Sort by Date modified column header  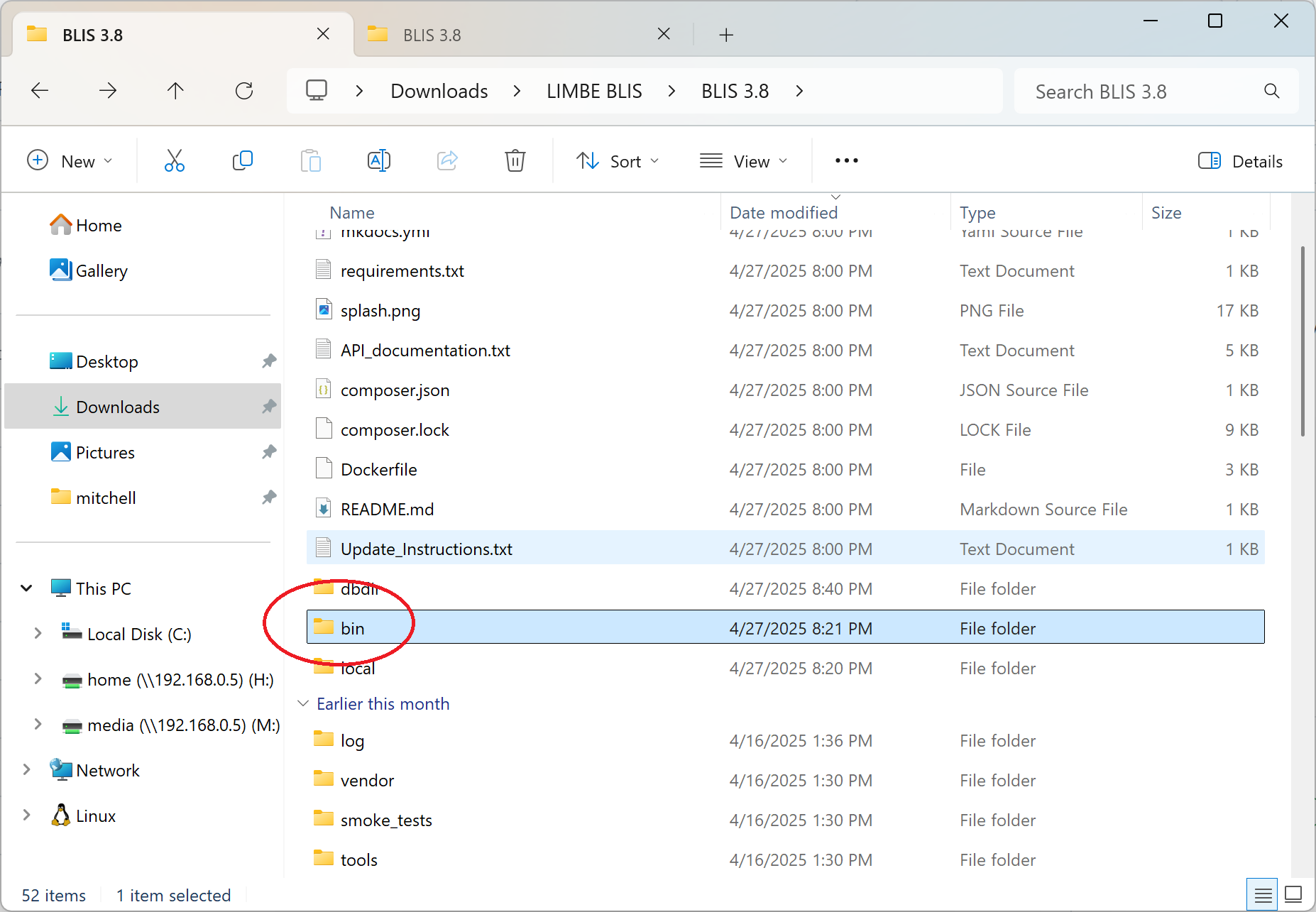coord(783,213)
